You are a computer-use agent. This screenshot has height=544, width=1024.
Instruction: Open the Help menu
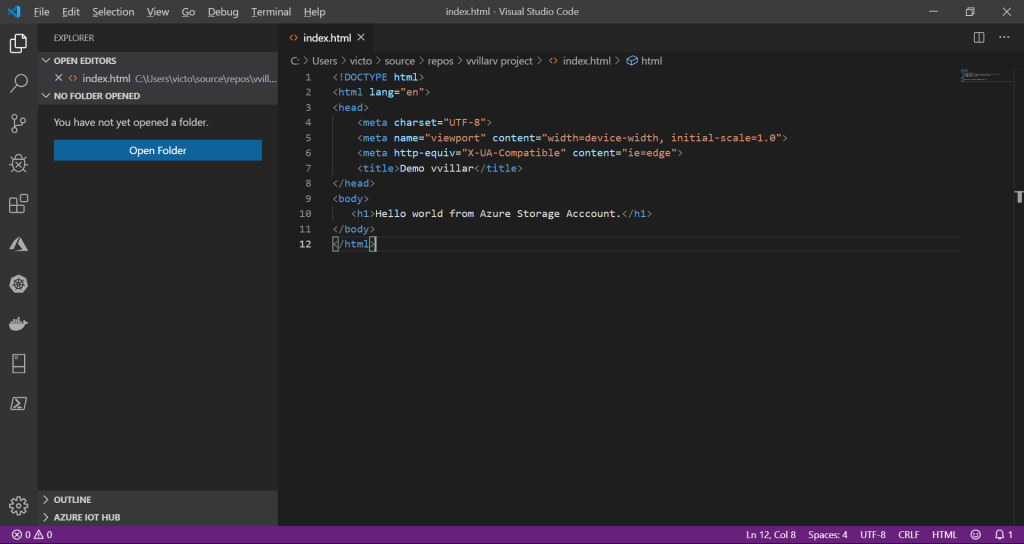314,12
